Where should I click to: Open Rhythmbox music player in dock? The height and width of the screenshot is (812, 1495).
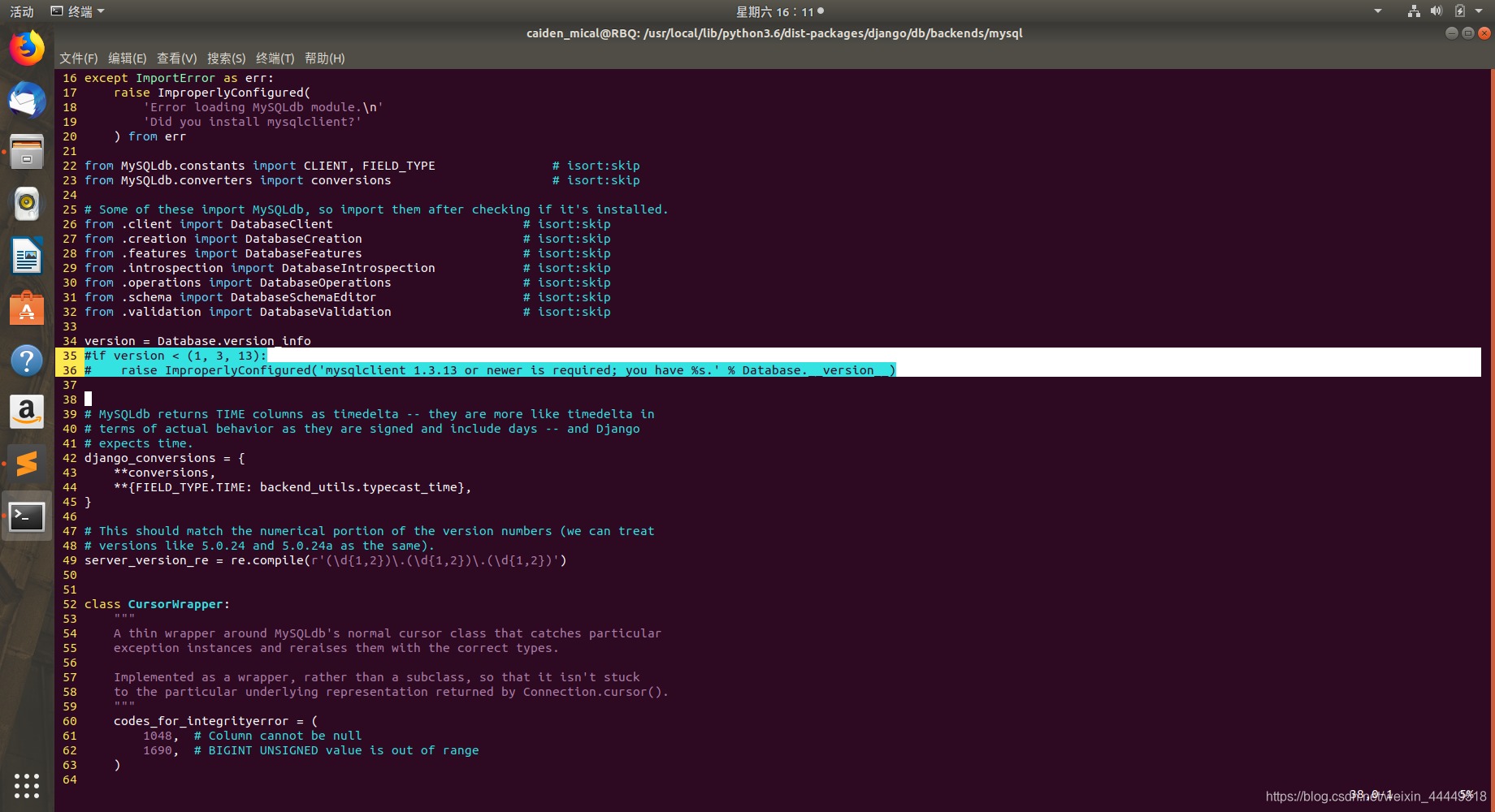(x=27, y=204)
